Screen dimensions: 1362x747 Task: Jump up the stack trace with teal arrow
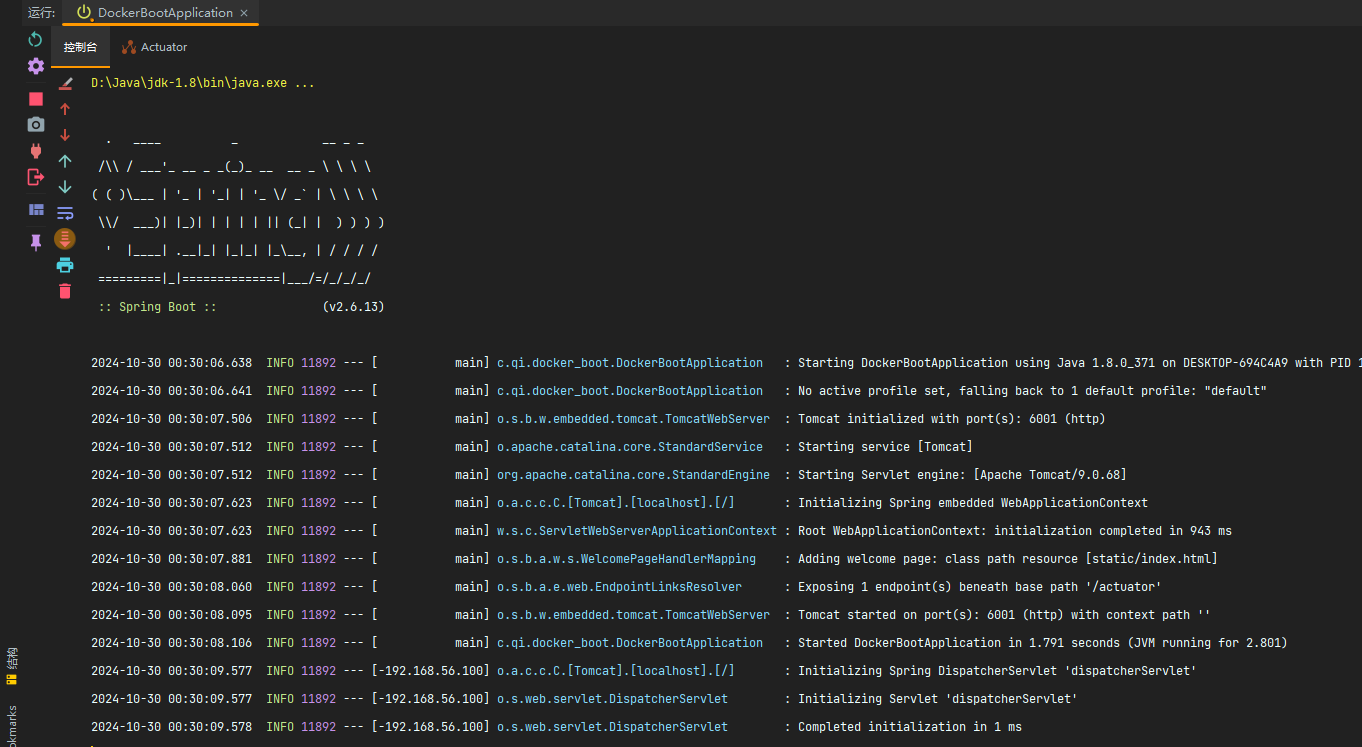65,161
